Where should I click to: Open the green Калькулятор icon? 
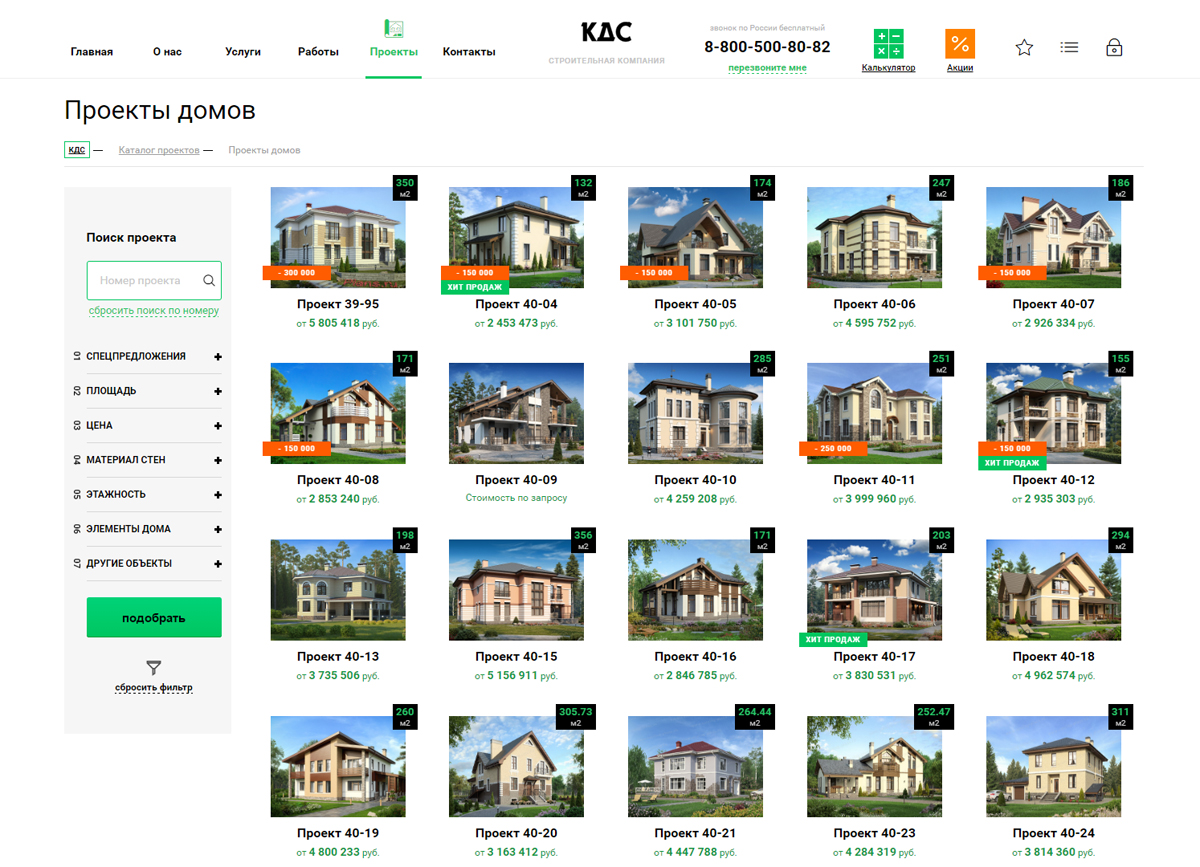pos(888,44)
